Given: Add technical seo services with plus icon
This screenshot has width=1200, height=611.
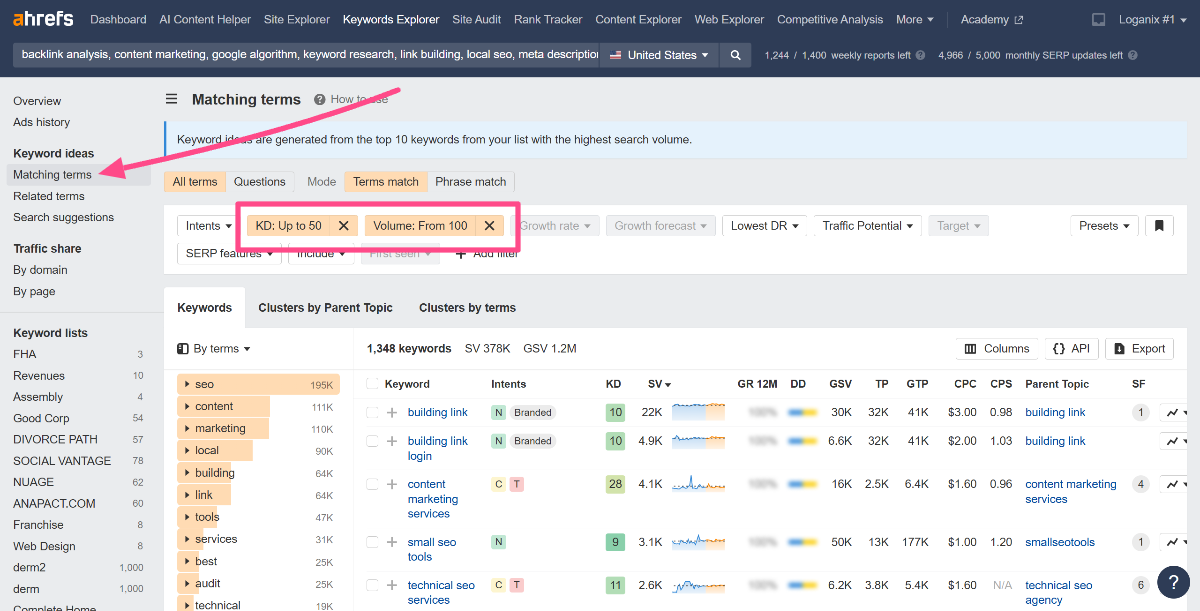Looking at the screenshot, I should pos(392,586).
